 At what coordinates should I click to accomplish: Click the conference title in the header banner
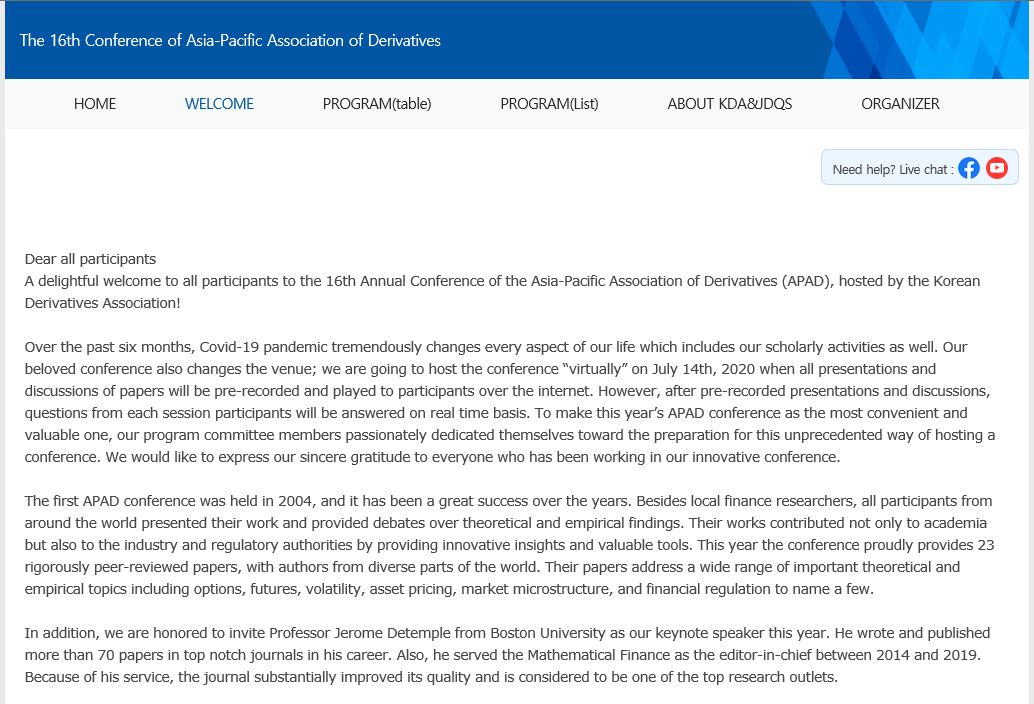point(230,40)
